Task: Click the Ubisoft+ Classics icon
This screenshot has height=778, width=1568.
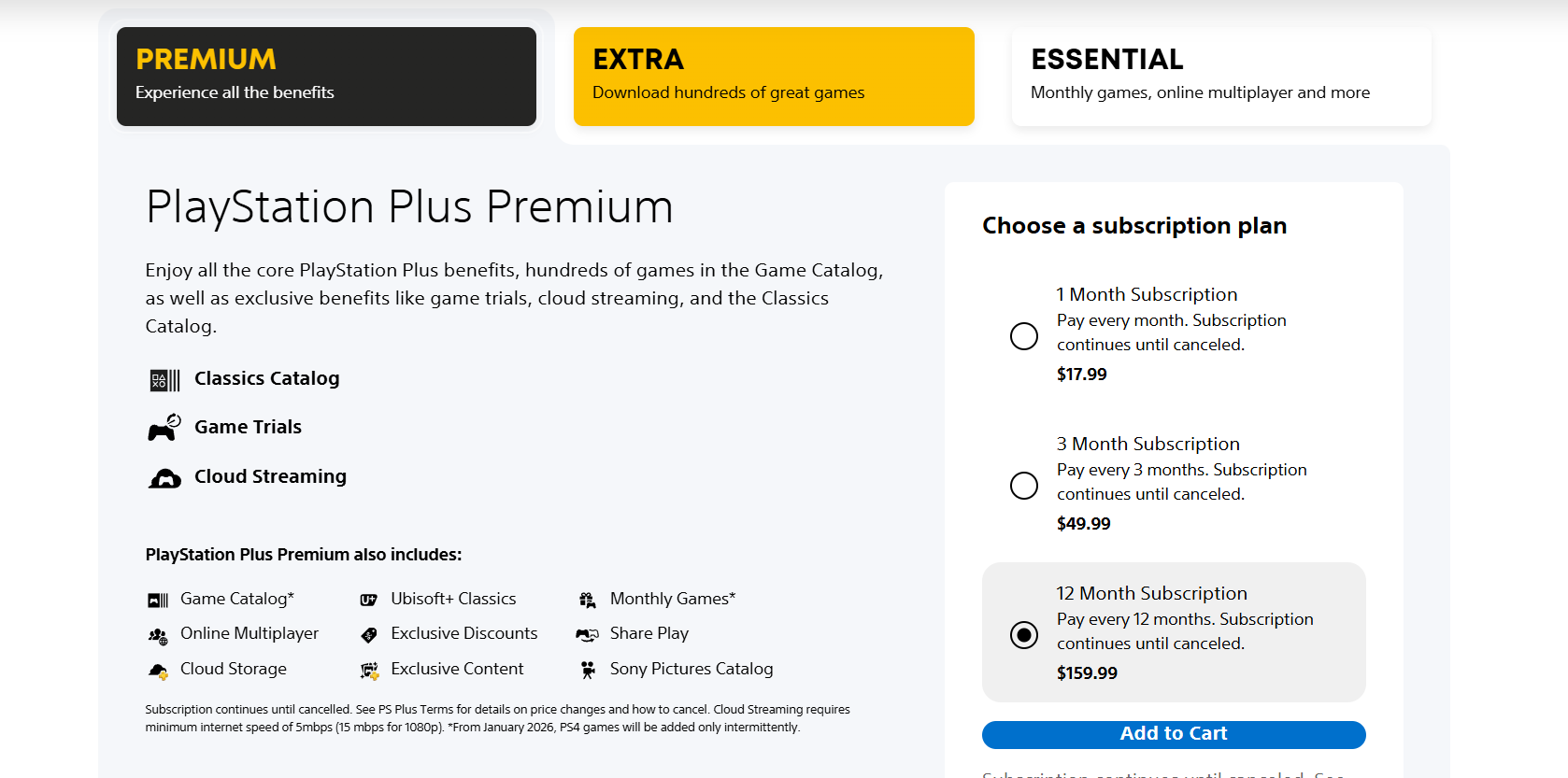Action: click(x=369, y=600)
